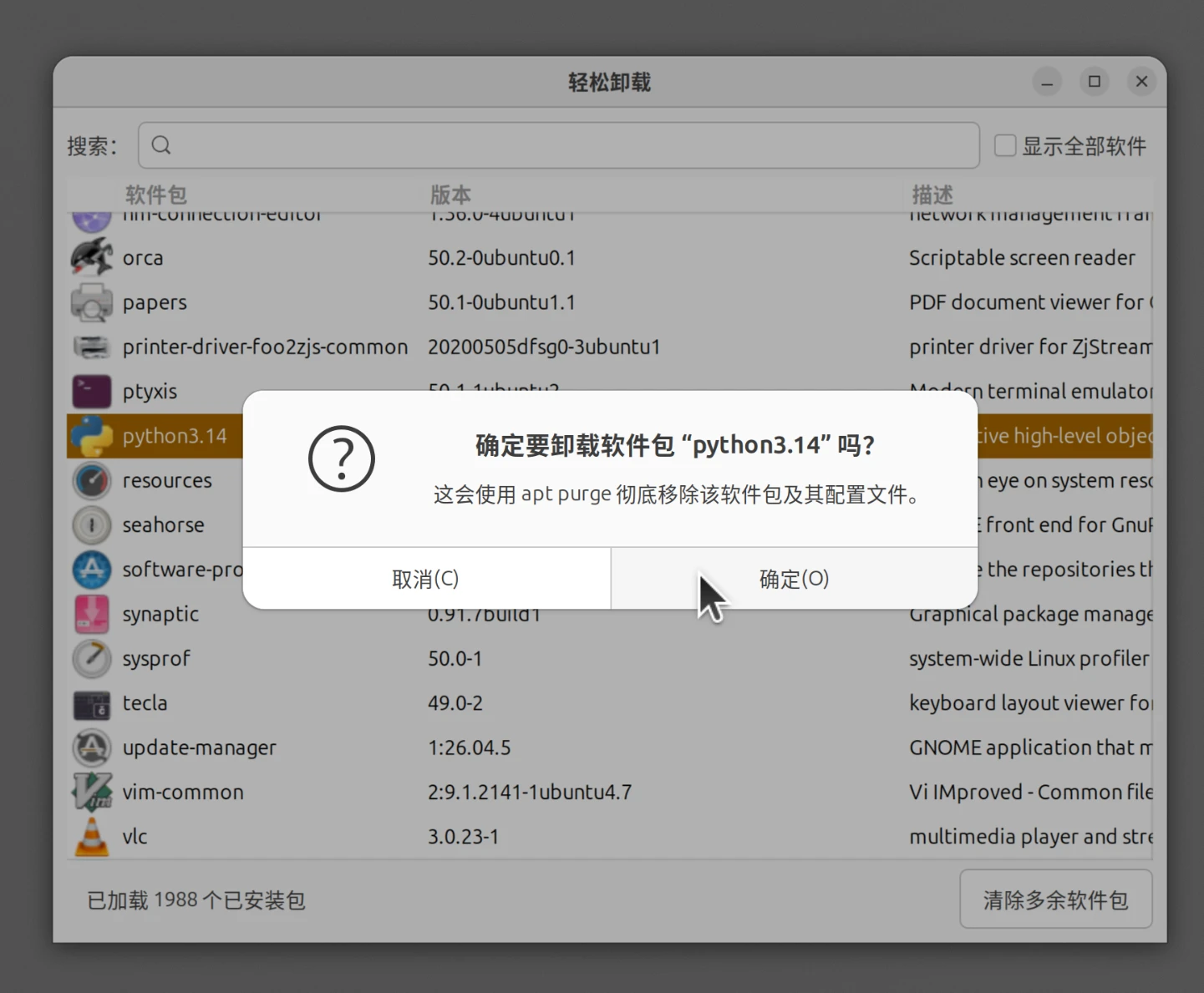Click the seahorse app icon

tap(92, 525)
